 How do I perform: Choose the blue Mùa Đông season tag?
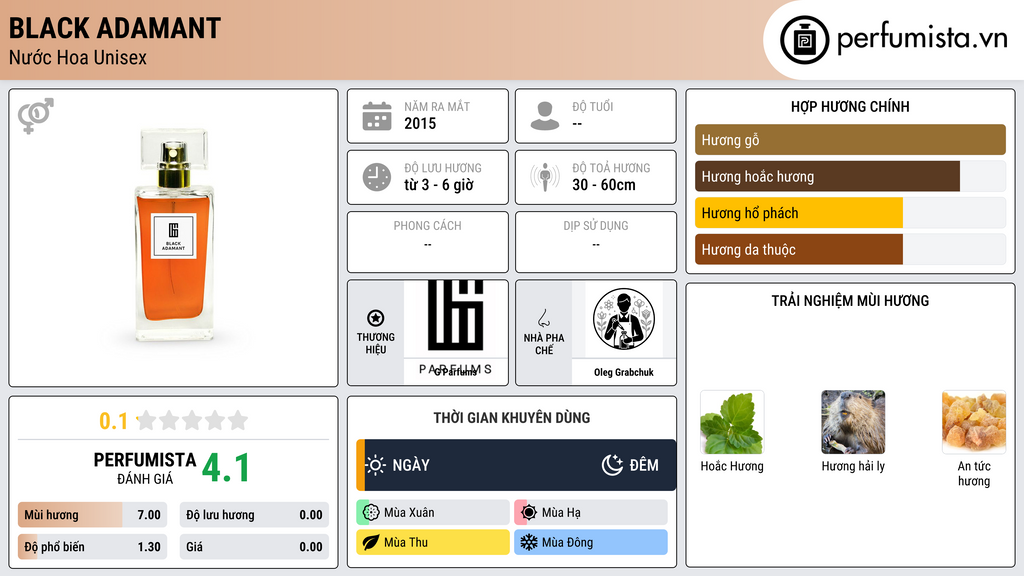click(x=591, y=542)
